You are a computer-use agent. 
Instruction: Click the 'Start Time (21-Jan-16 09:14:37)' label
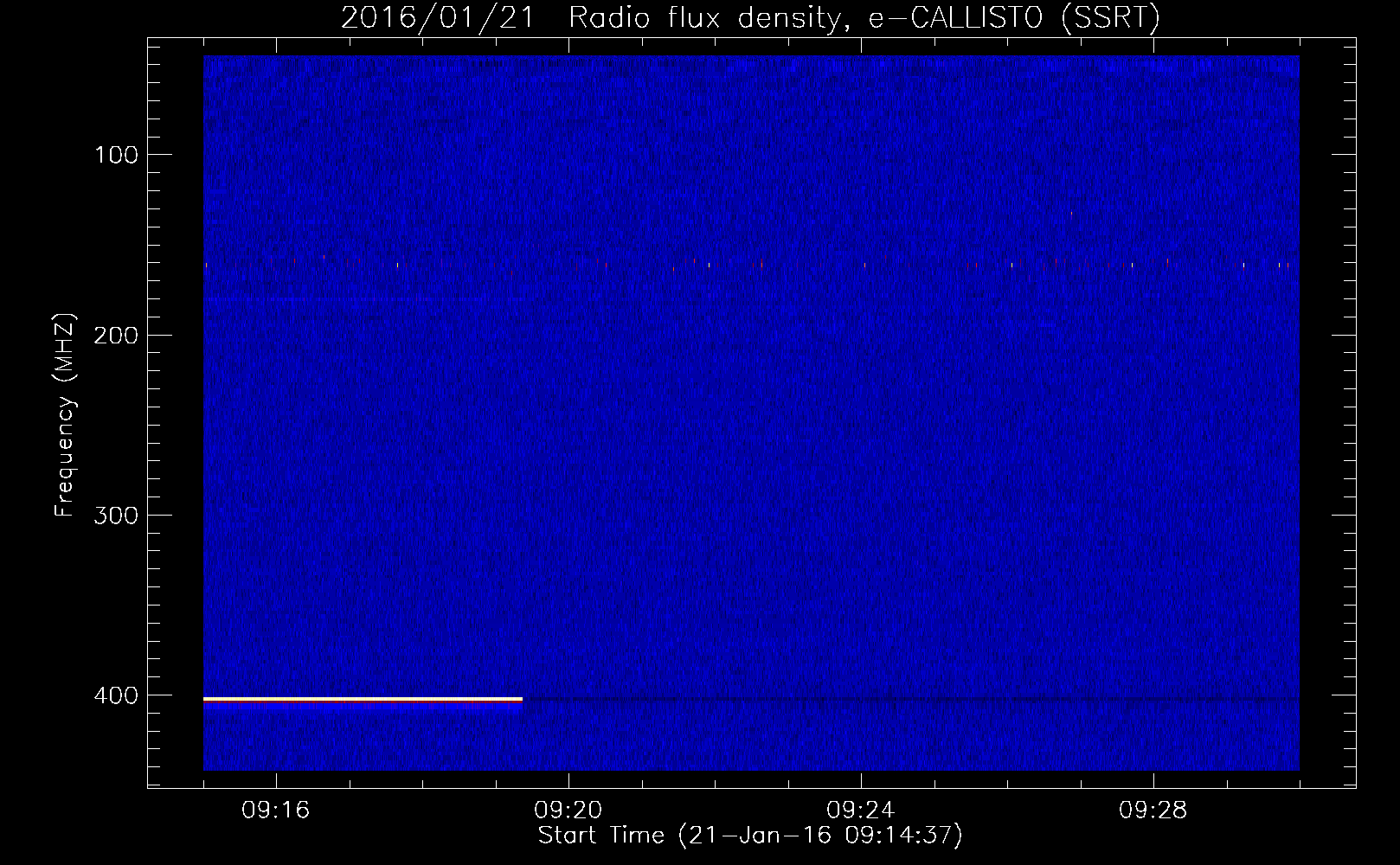[750, 836]
